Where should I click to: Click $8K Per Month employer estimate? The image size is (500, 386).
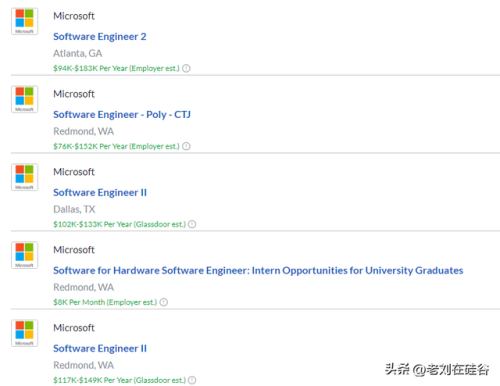coord(105,302)
